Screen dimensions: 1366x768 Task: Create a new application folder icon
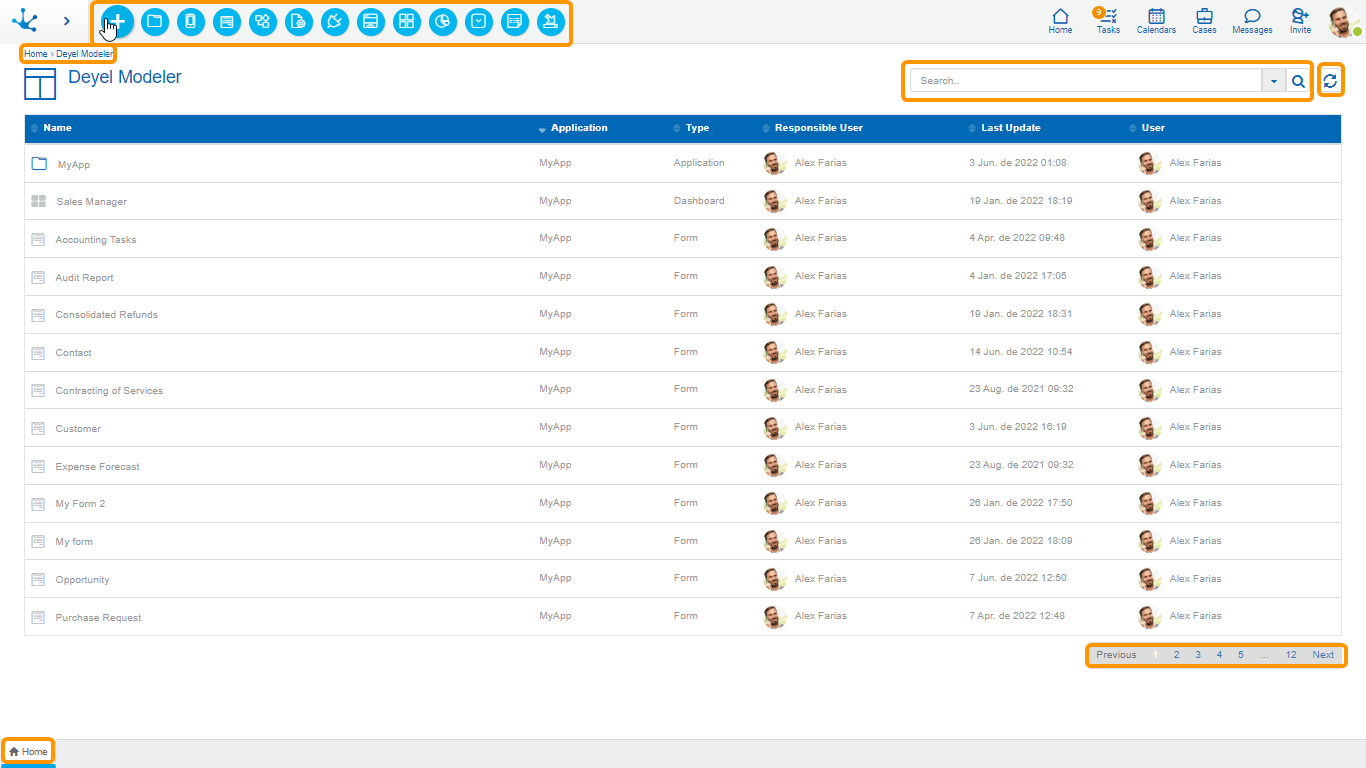(155, 21)
